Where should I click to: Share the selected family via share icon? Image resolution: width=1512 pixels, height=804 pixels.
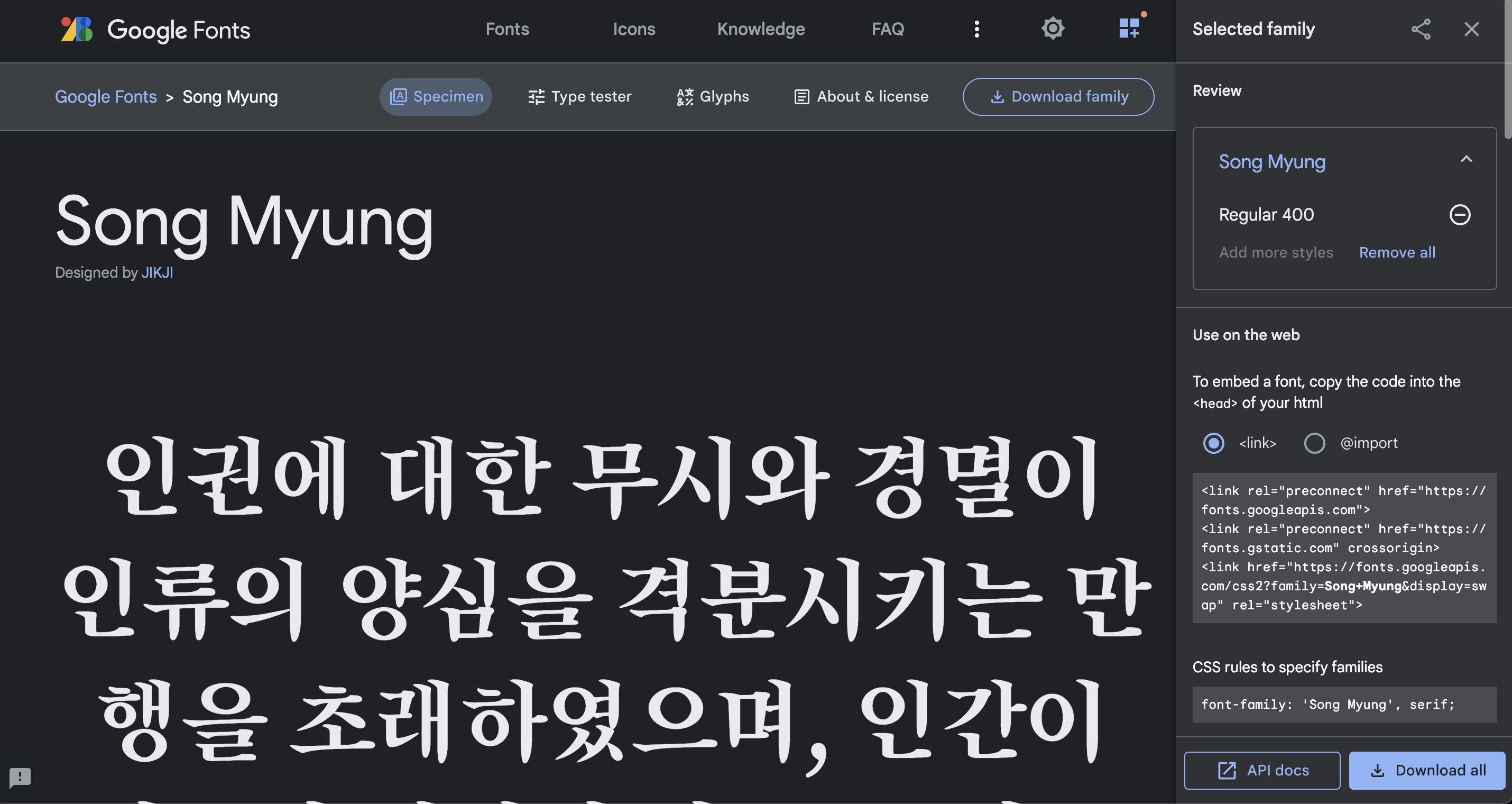pos(1421,30)
